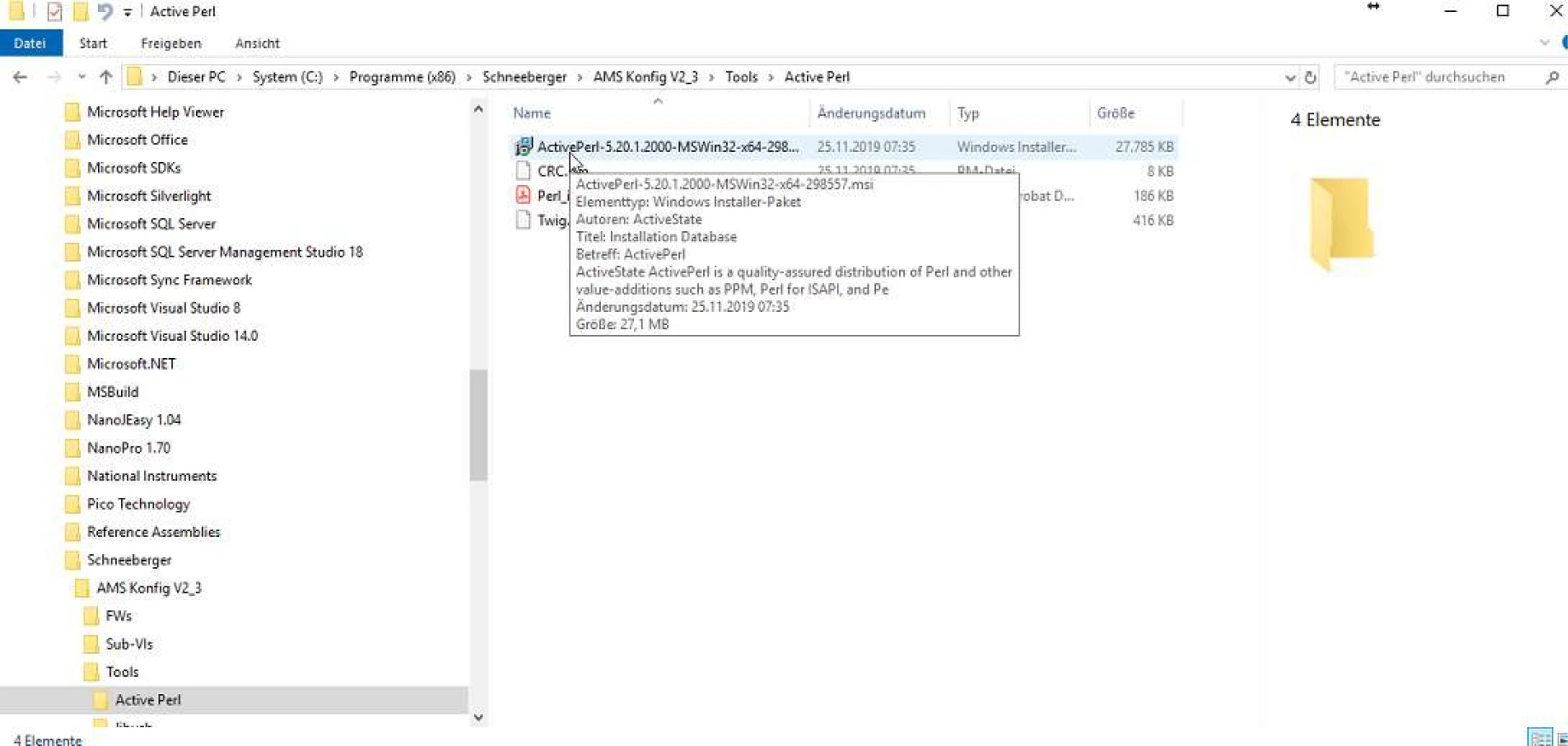
Task: Select AMS Konfig V2_3 tree folder
Action: (149, 588)
